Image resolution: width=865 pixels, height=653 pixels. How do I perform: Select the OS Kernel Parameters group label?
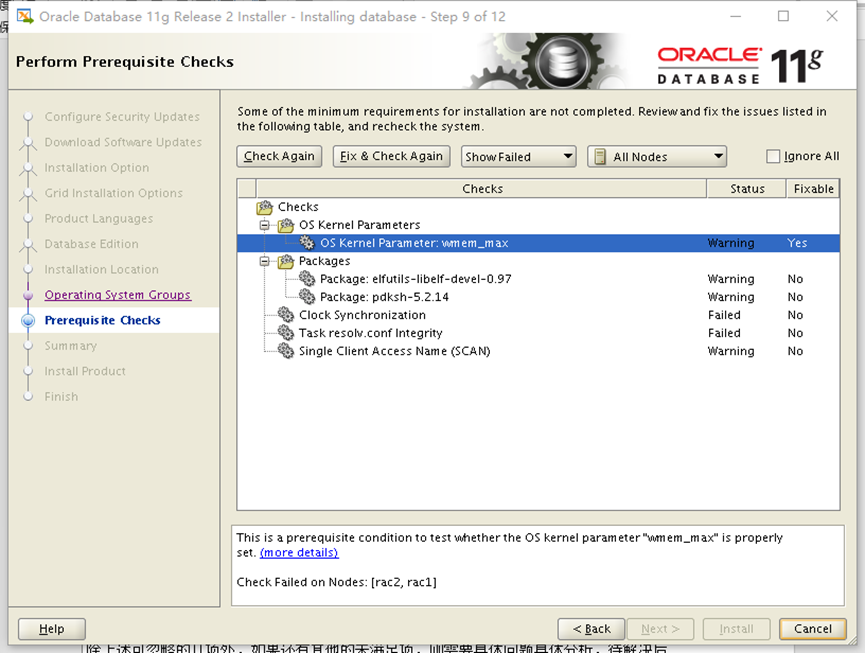(x=359, y=225)
